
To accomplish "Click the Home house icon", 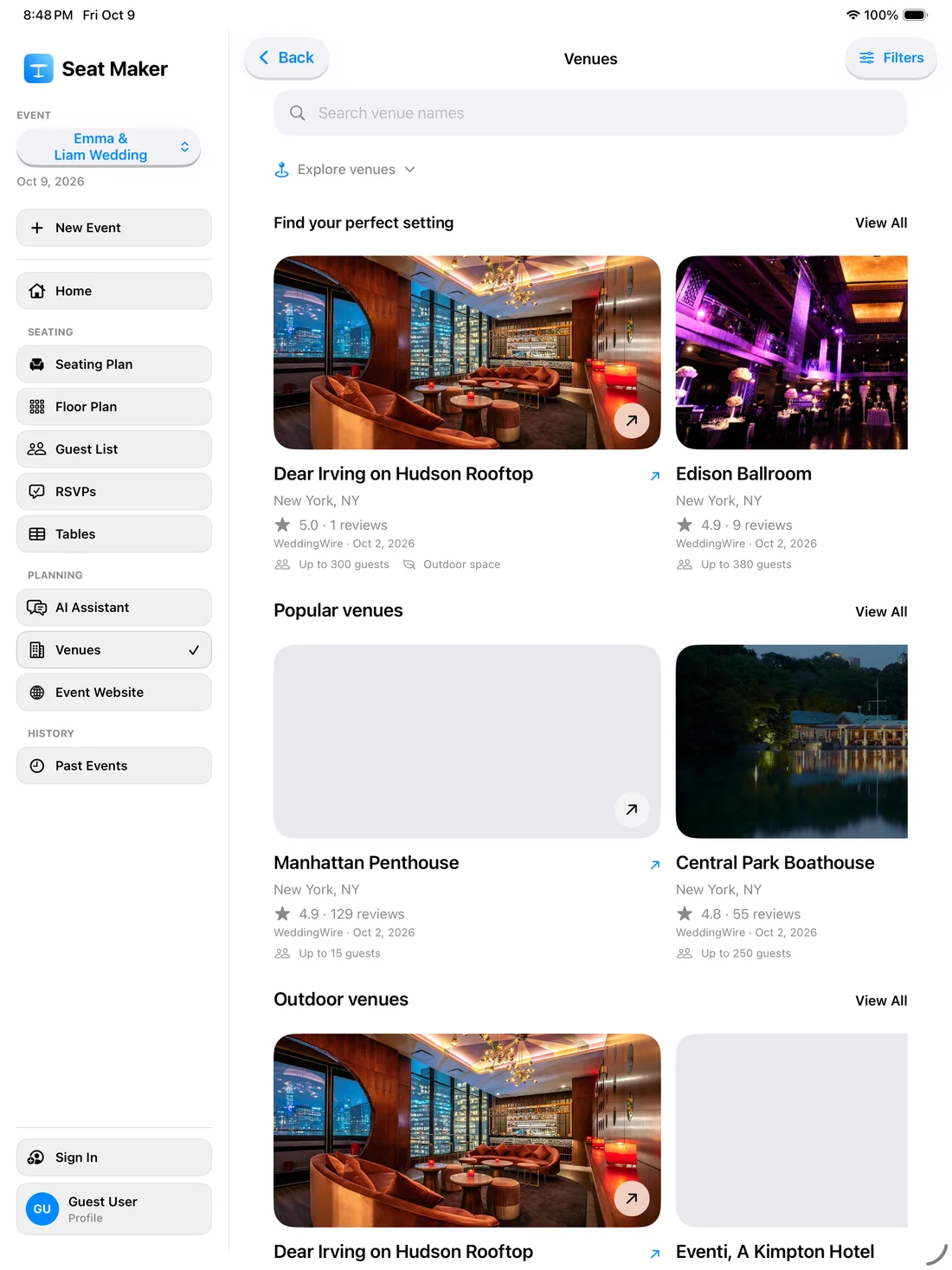I will tap(37, 291).
